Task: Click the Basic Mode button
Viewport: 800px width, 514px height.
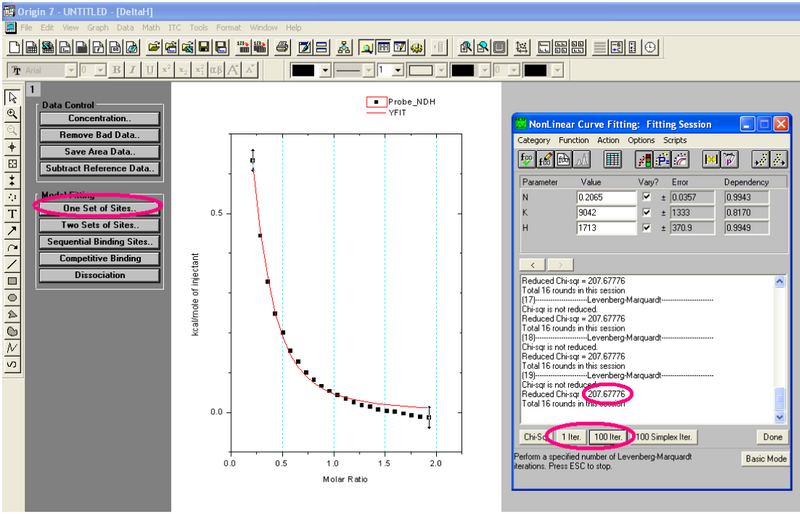Action: click(766, 459)
